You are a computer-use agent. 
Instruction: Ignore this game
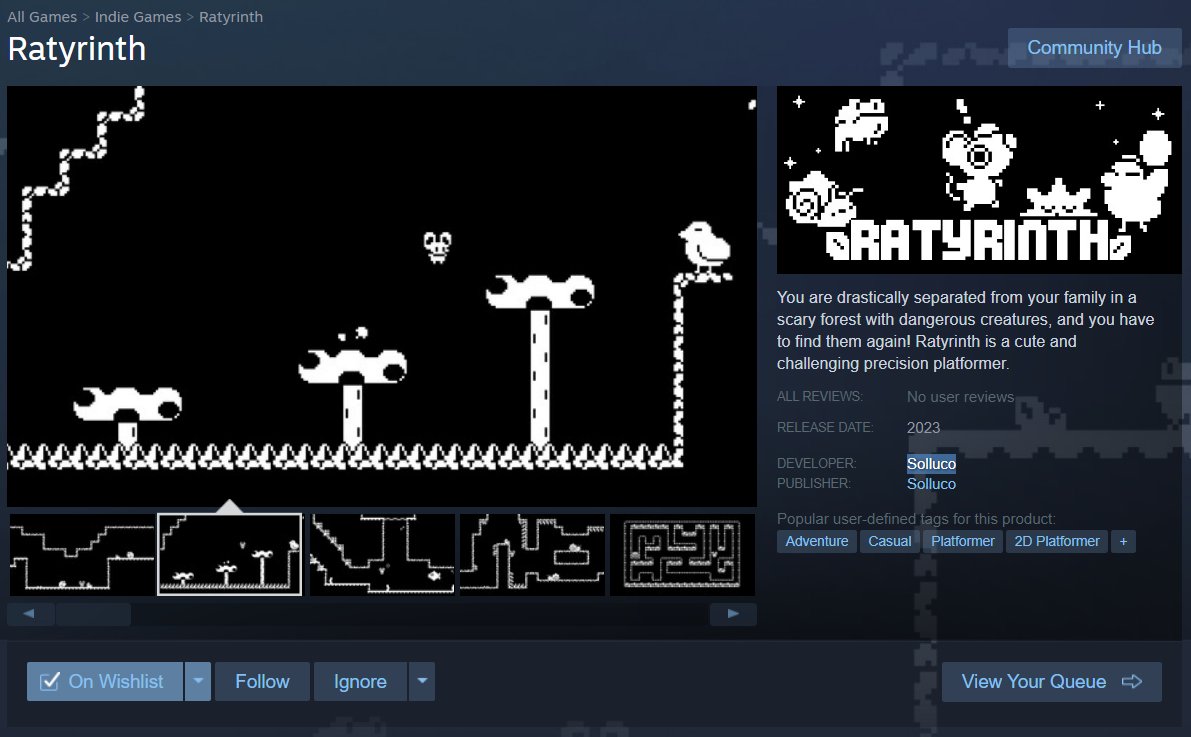point(360,682)
